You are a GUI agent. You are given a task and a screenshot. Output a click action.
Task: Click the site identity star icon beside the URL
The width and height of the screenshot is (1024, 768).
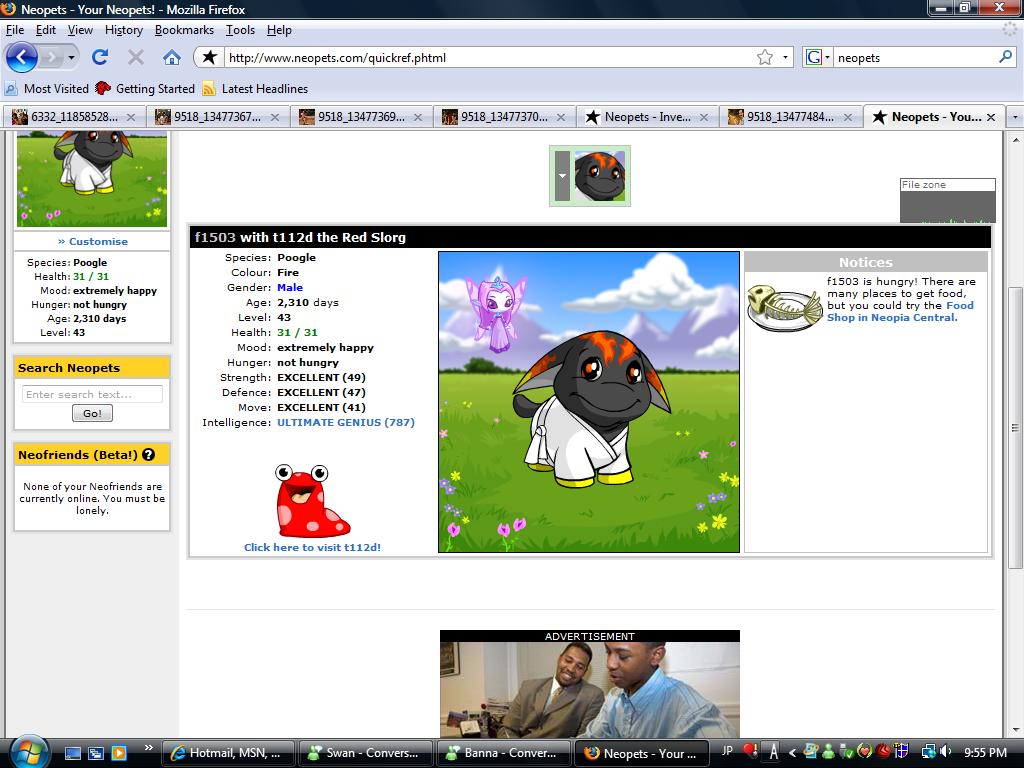pos(209,57)
